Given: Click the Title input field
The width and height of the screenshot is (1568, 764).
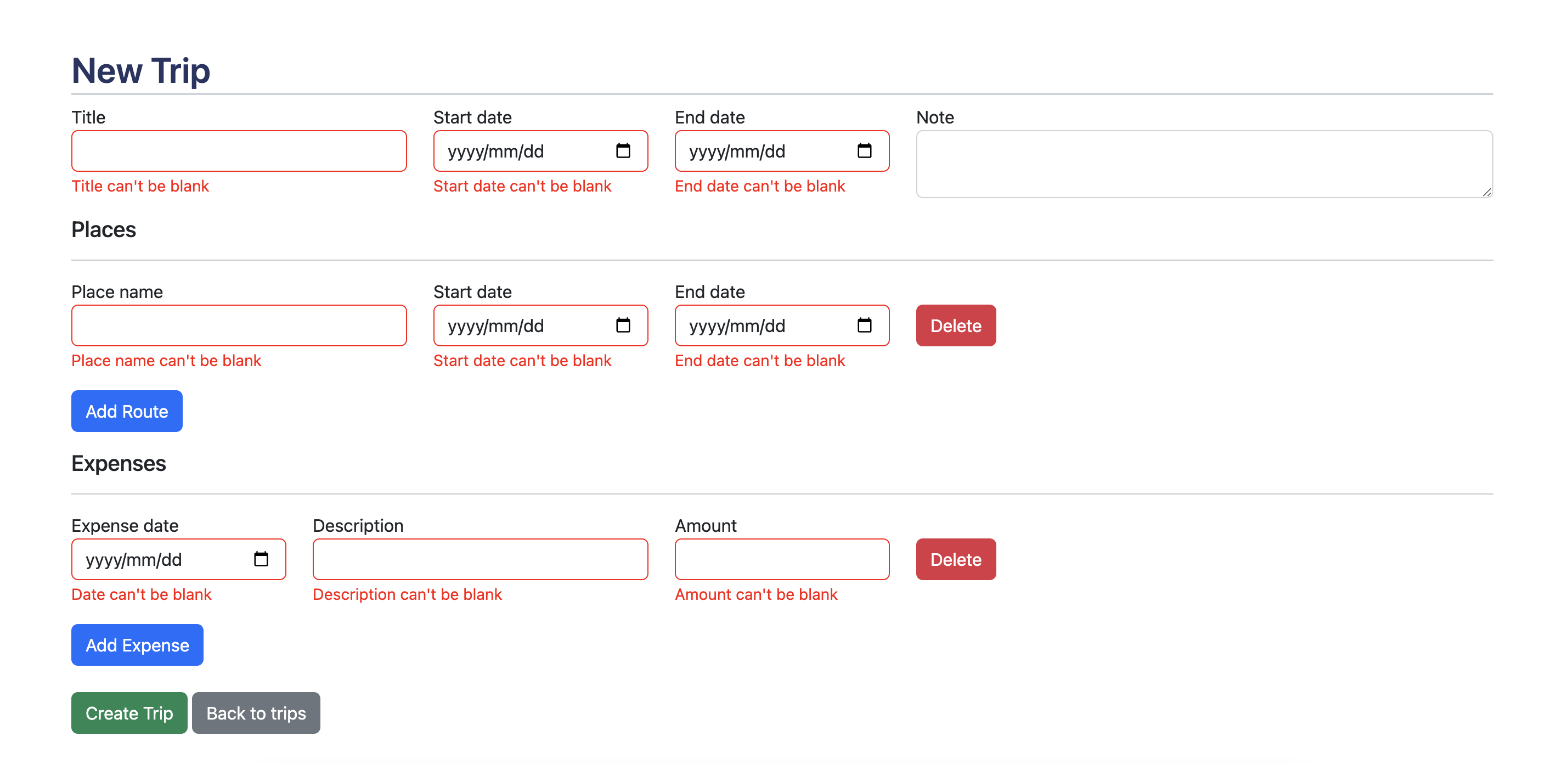Looking at the screenshot, I should pos(239,151).
